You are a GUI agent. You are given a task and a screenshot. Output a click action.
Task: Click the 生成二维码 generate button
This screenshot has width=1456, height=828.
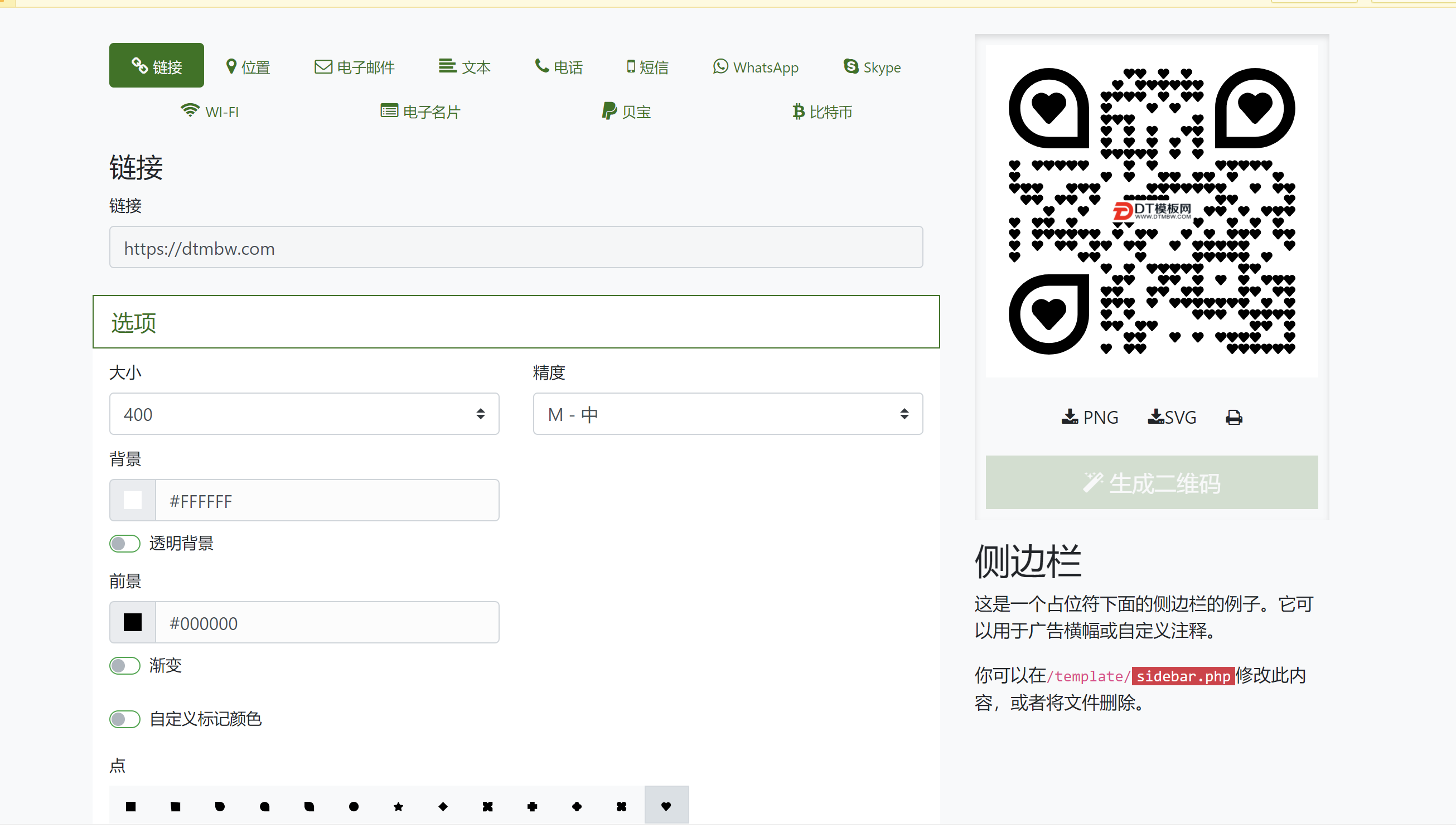point(1152,483)
